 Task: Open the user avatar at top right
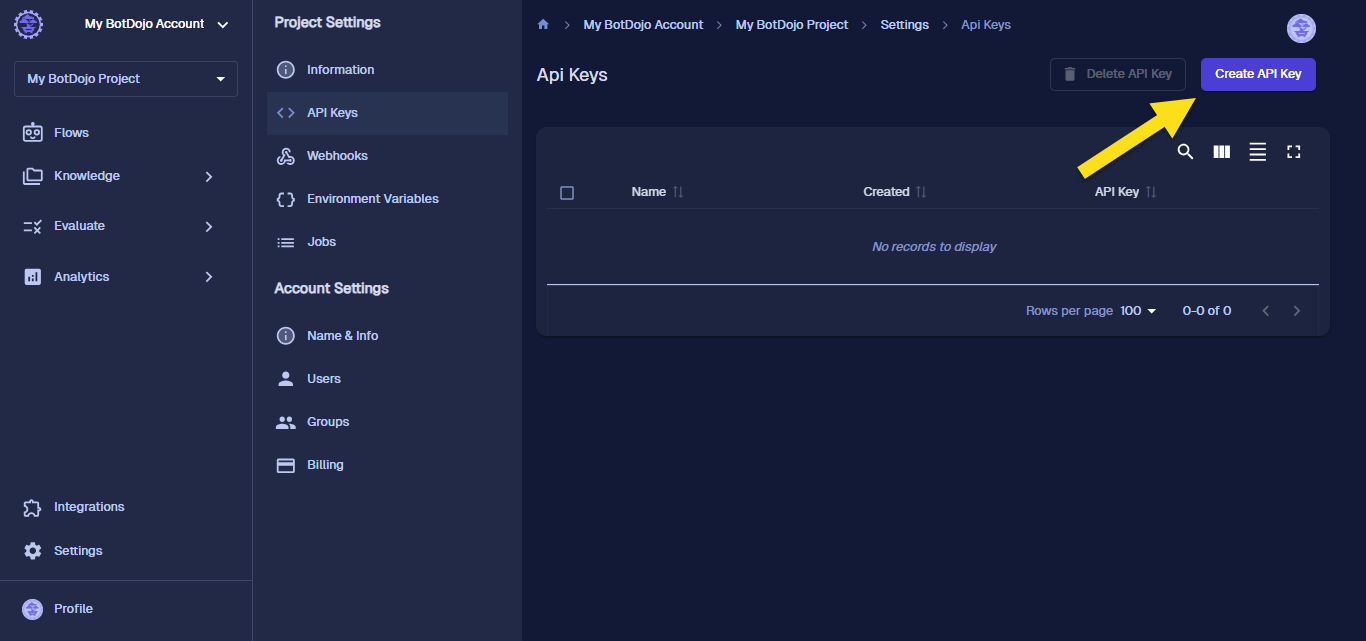pyautogui.click(x=1301, y=29)
